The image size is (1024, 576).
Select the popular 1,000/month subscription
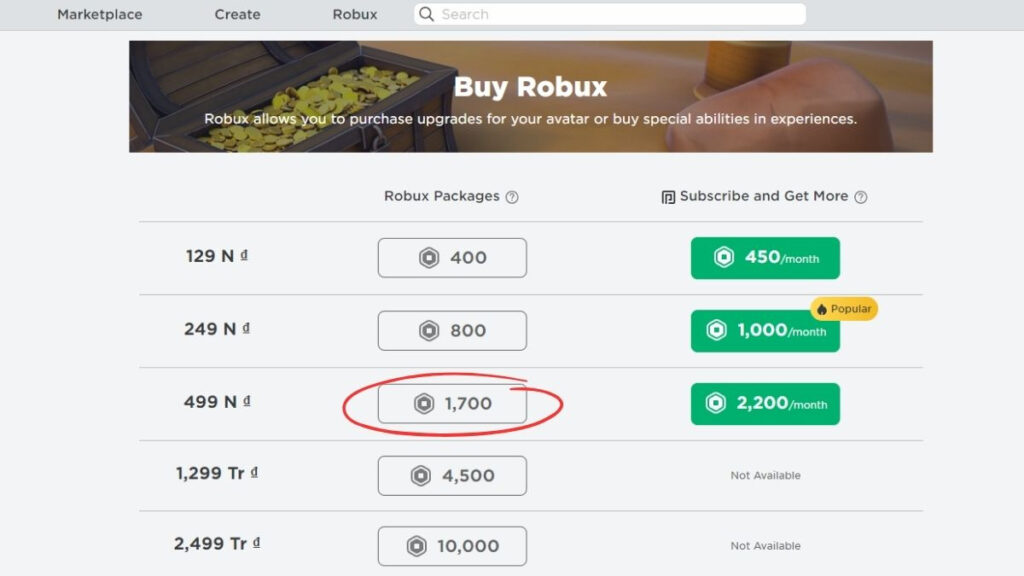point(765,330)
